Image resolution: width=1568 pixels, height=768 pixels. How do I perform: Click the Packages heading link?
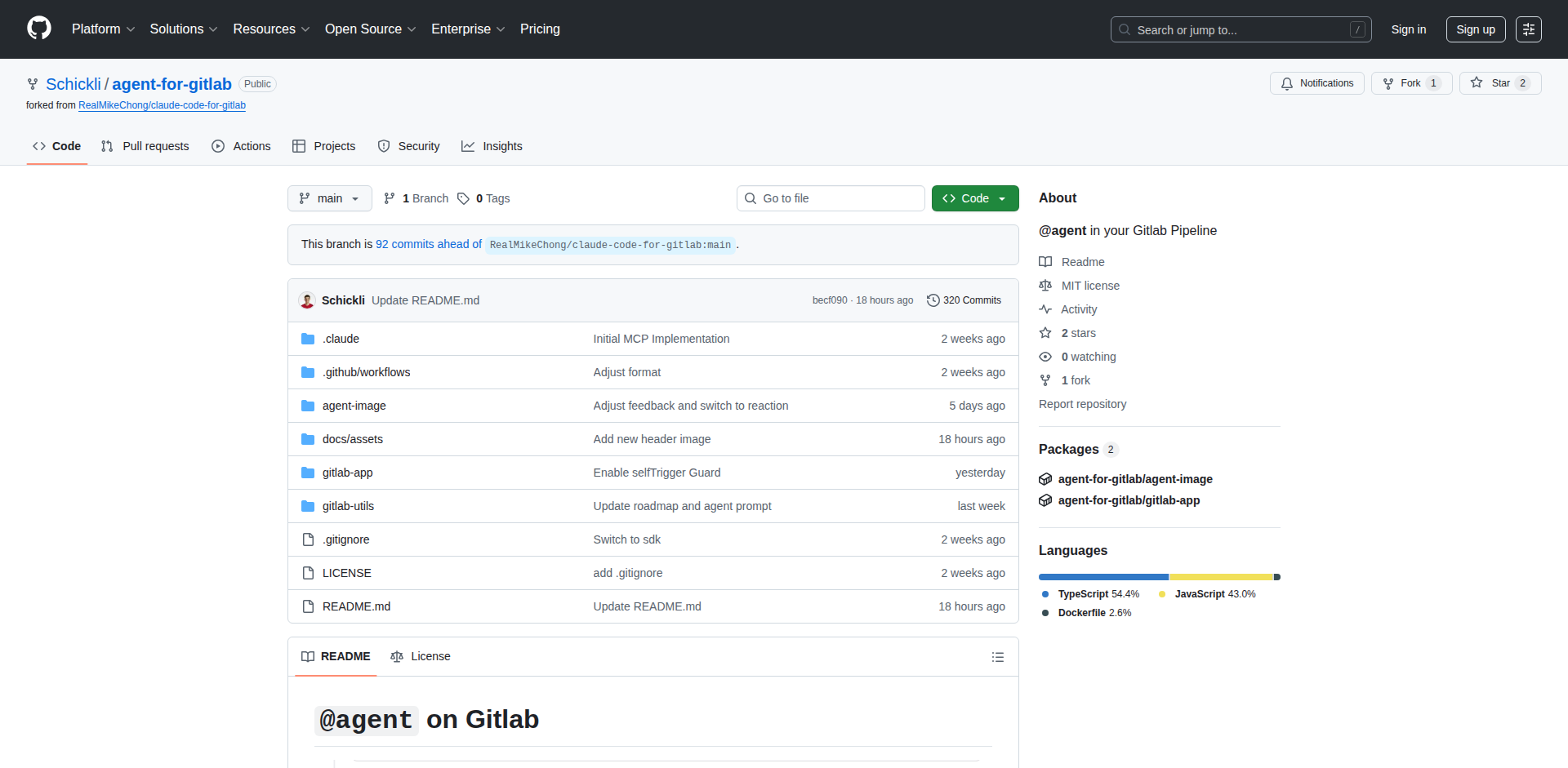pos(1069,449)
